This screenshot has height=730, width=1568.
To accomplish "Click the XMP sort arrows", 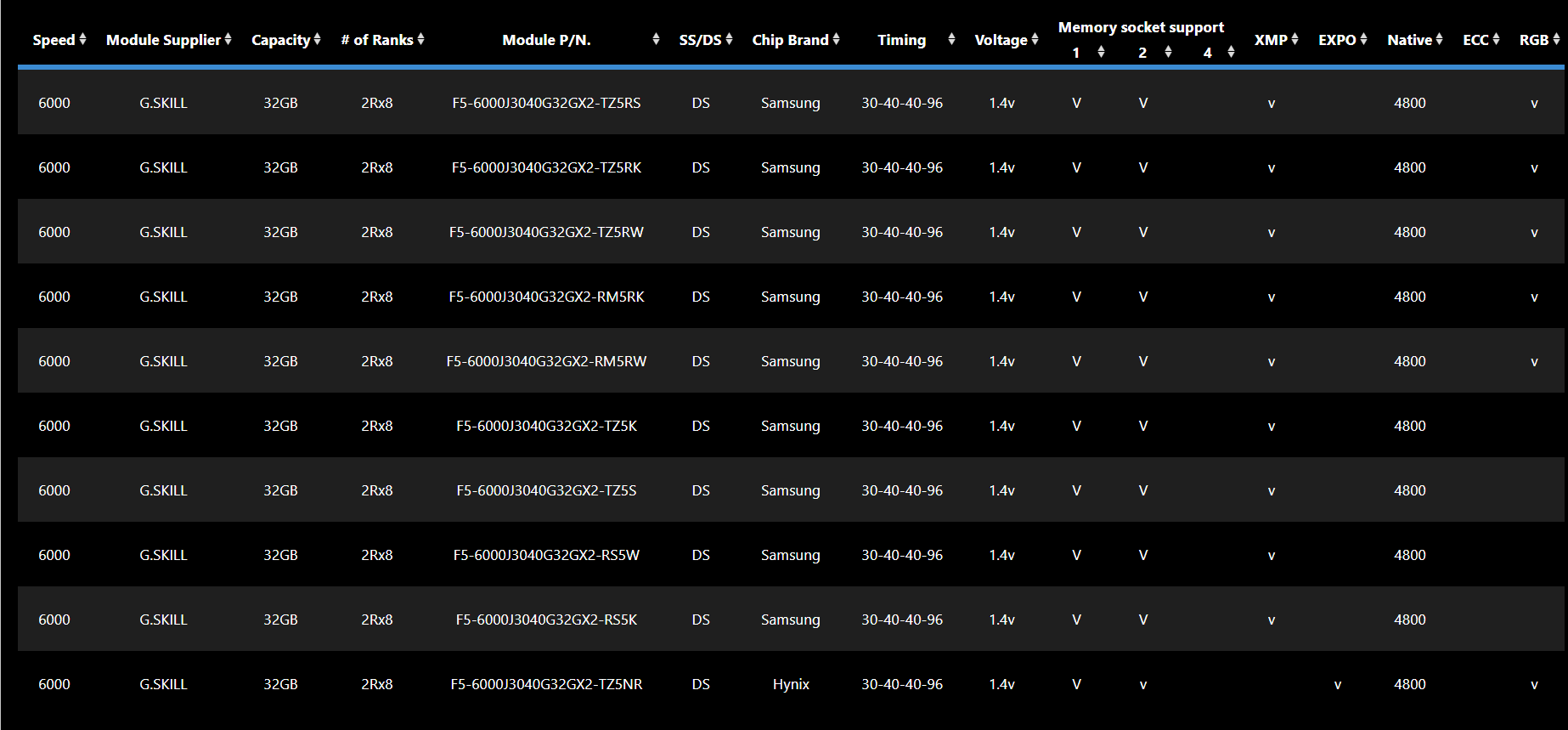I will click(x=1294, y=39).
